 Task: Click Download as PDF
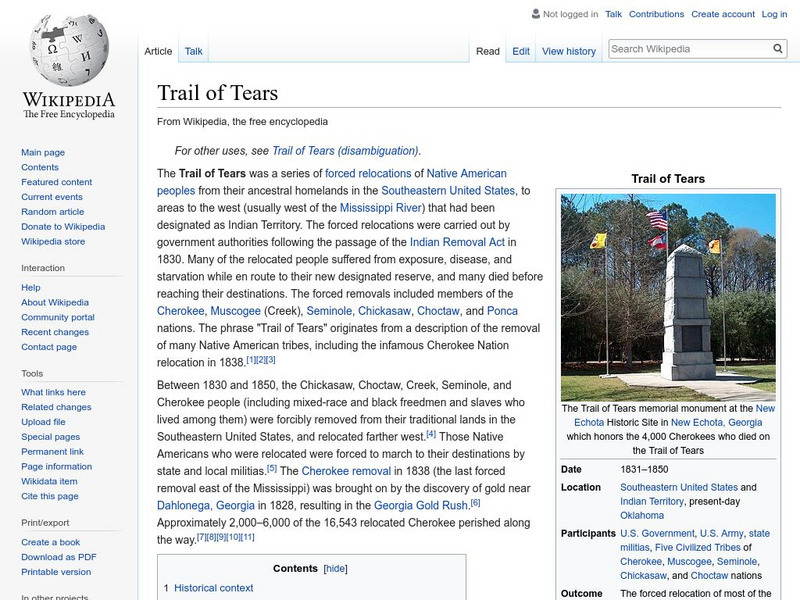[59, 557]
